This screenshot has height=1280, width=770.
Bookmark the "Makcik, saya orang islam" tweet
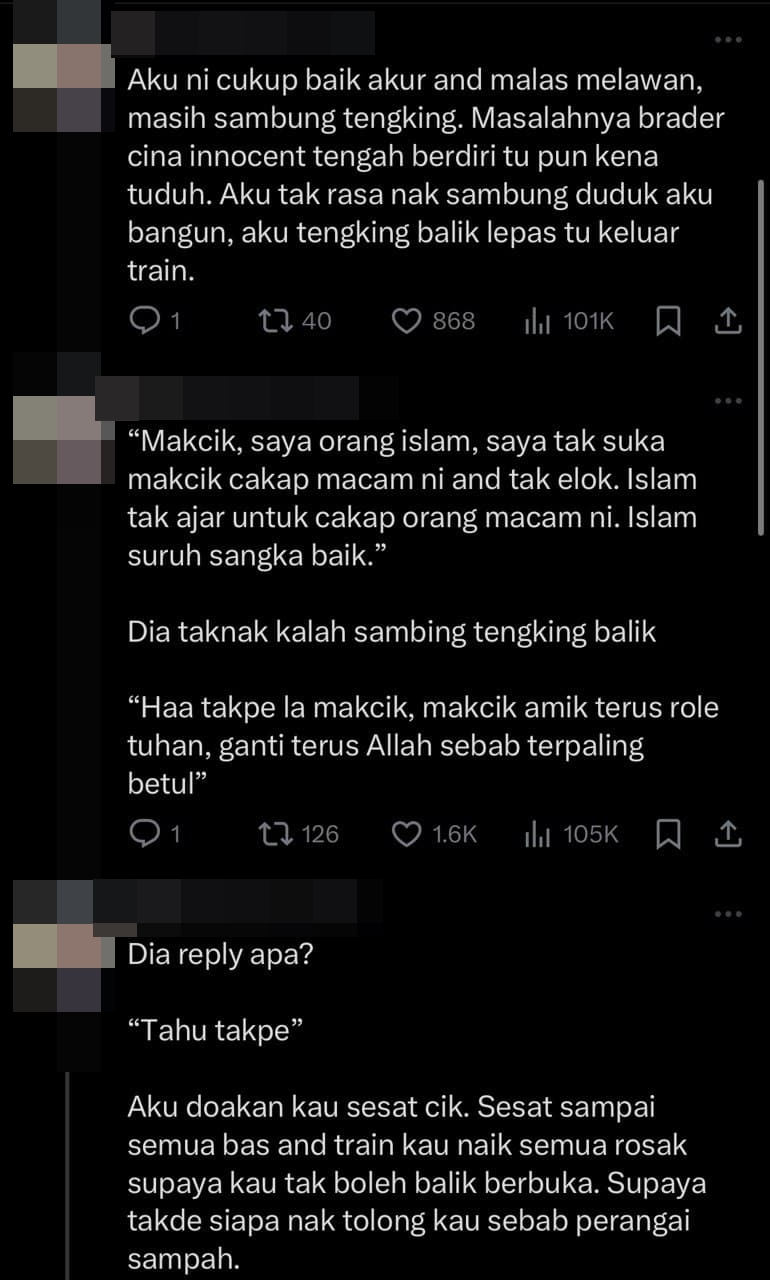coord(669,833)
